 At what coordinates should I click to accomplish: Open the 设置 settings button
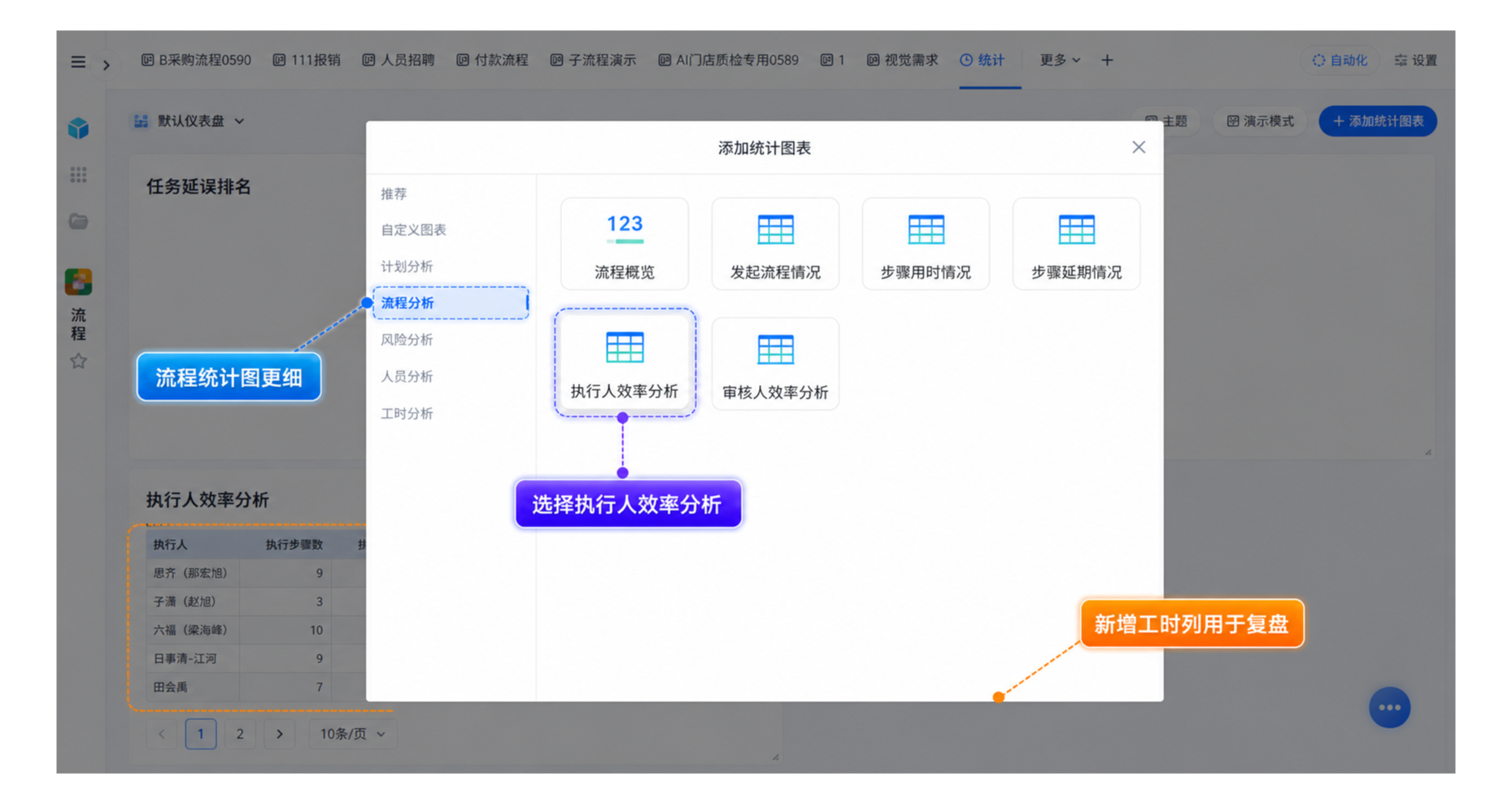click(x=1416, y=60)
